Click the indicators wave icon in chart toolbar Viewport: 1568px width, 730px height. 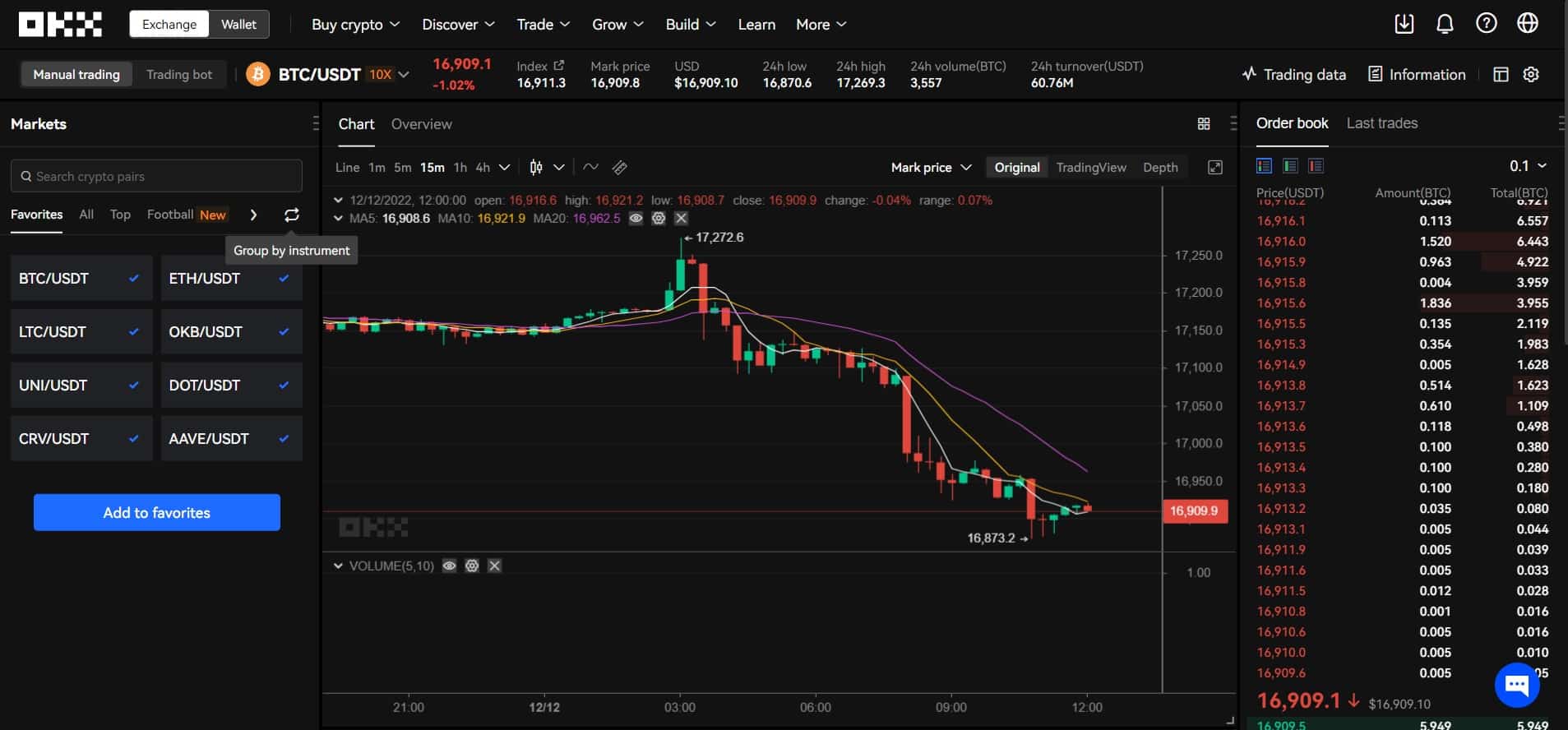click(590, 167)
